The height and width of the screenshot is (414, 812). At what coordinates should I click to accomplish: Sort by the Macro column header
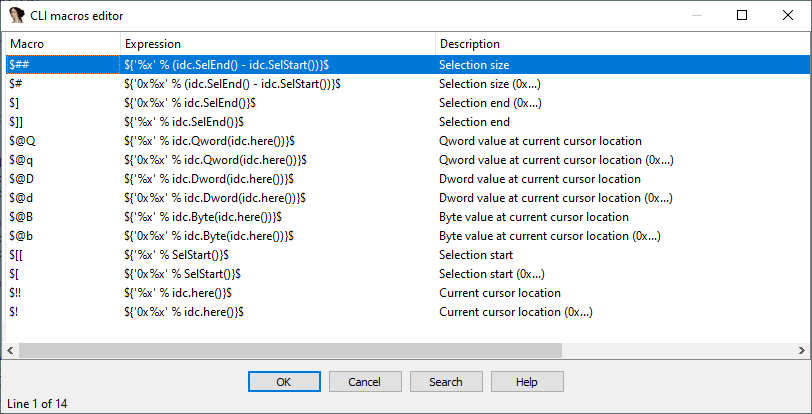(63, 44)
